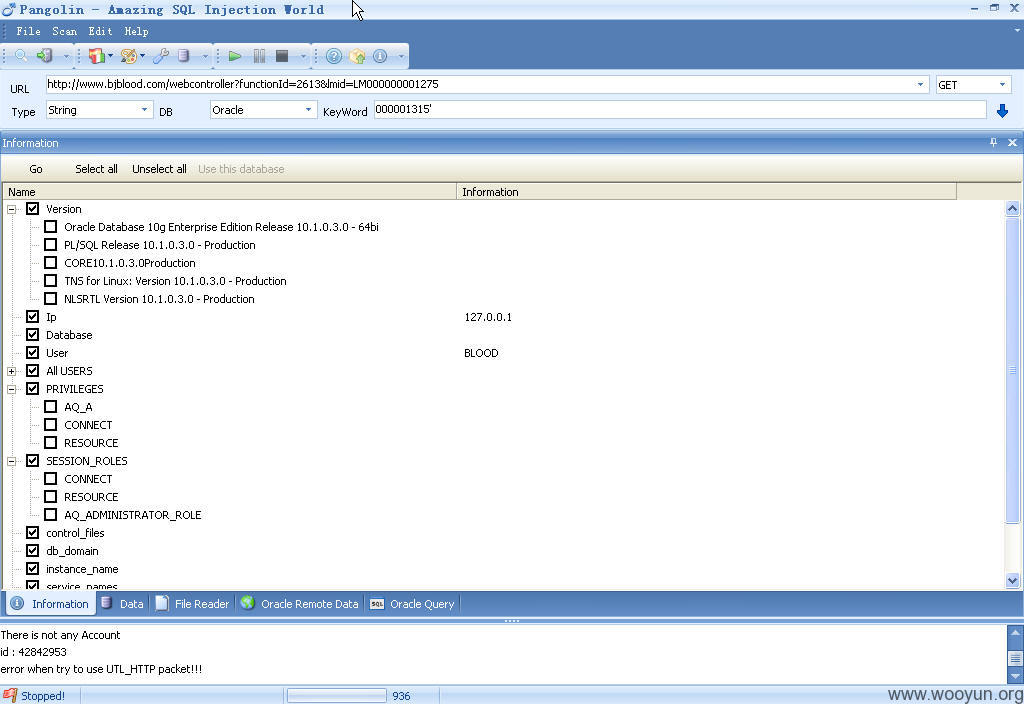Switch to the Data tab

123,604
